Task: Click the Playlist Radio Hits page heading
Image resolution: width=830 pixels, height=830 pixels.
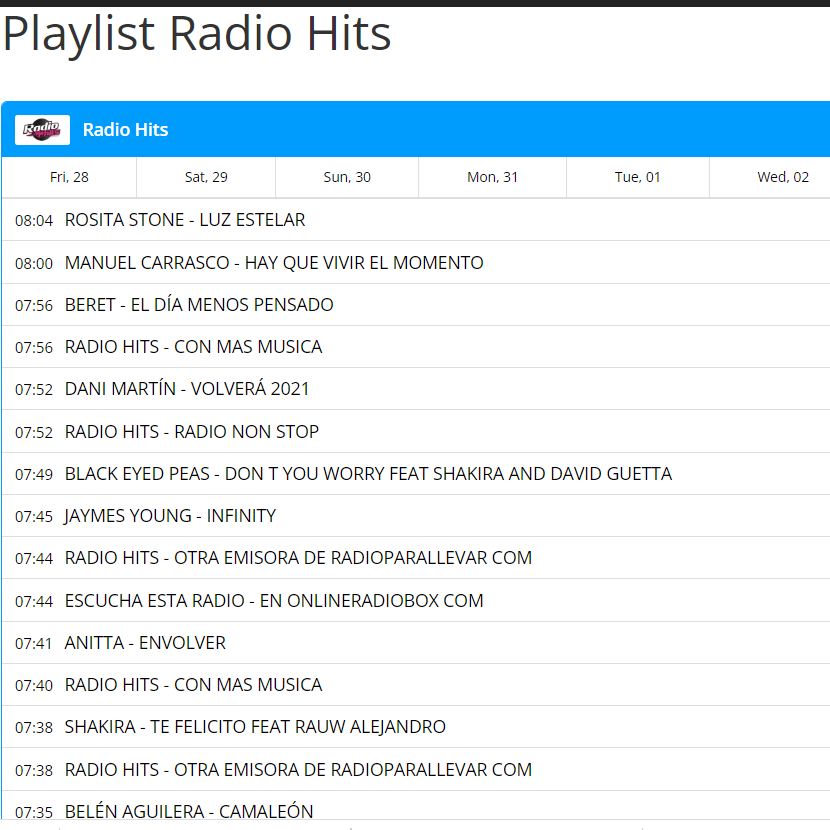Action: (x=197, y=34)
